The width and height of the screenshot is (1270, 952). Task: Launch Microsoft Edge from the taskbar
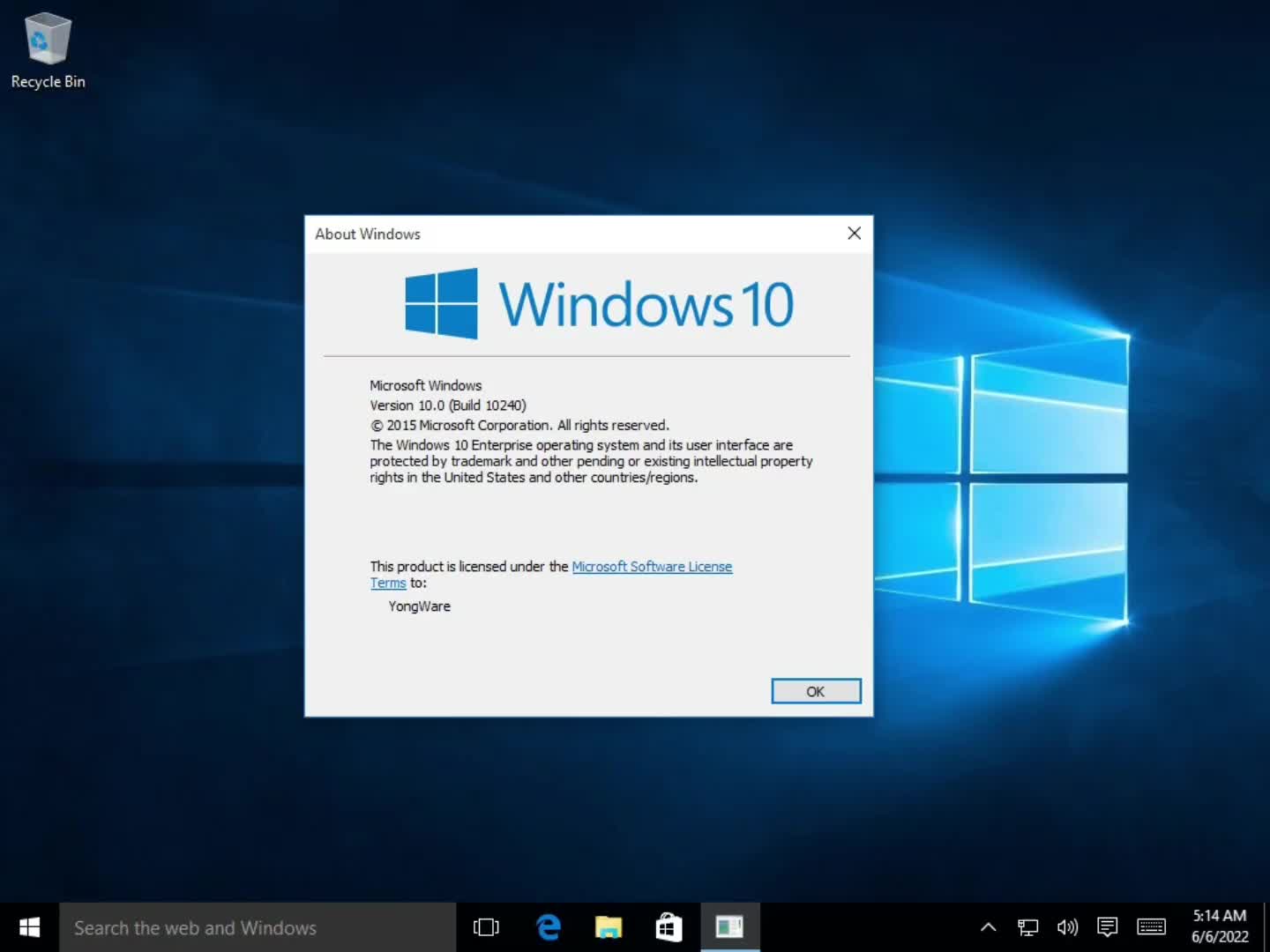pyautogui.click(x=548, y=927)
